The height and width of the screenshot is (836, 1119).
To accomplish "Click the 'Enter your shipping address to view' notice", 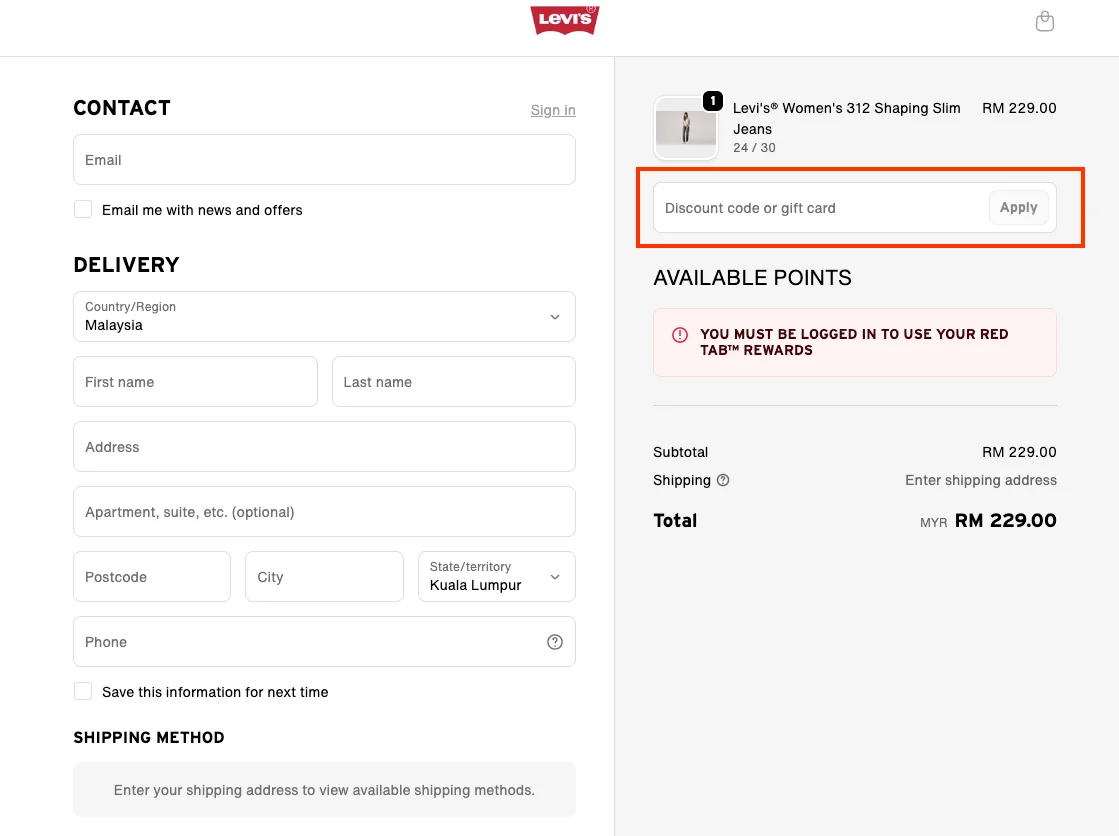I will (x=324, y=790).
